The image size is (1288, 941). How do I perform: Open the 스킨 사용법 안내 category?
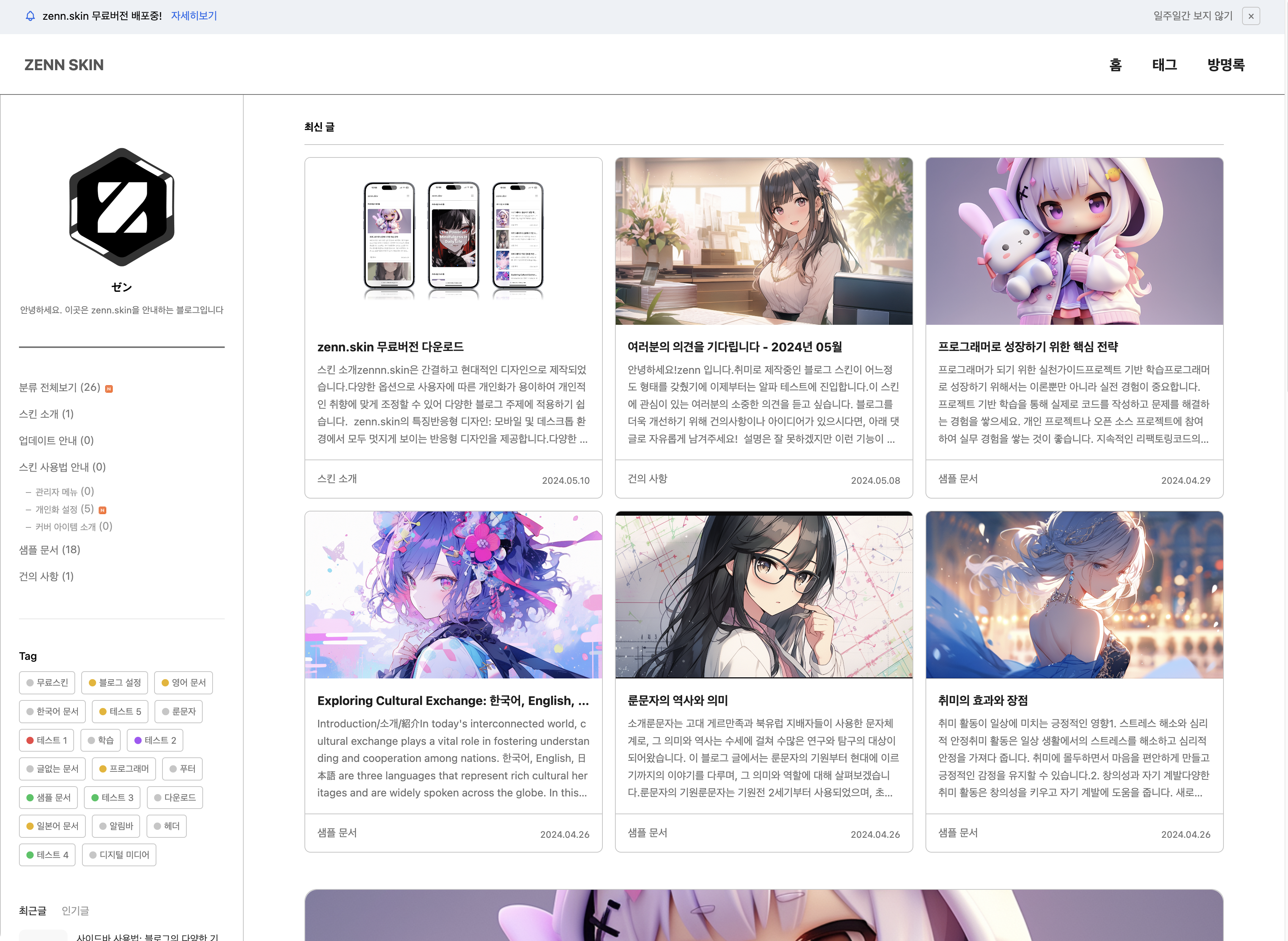[62, 467]
